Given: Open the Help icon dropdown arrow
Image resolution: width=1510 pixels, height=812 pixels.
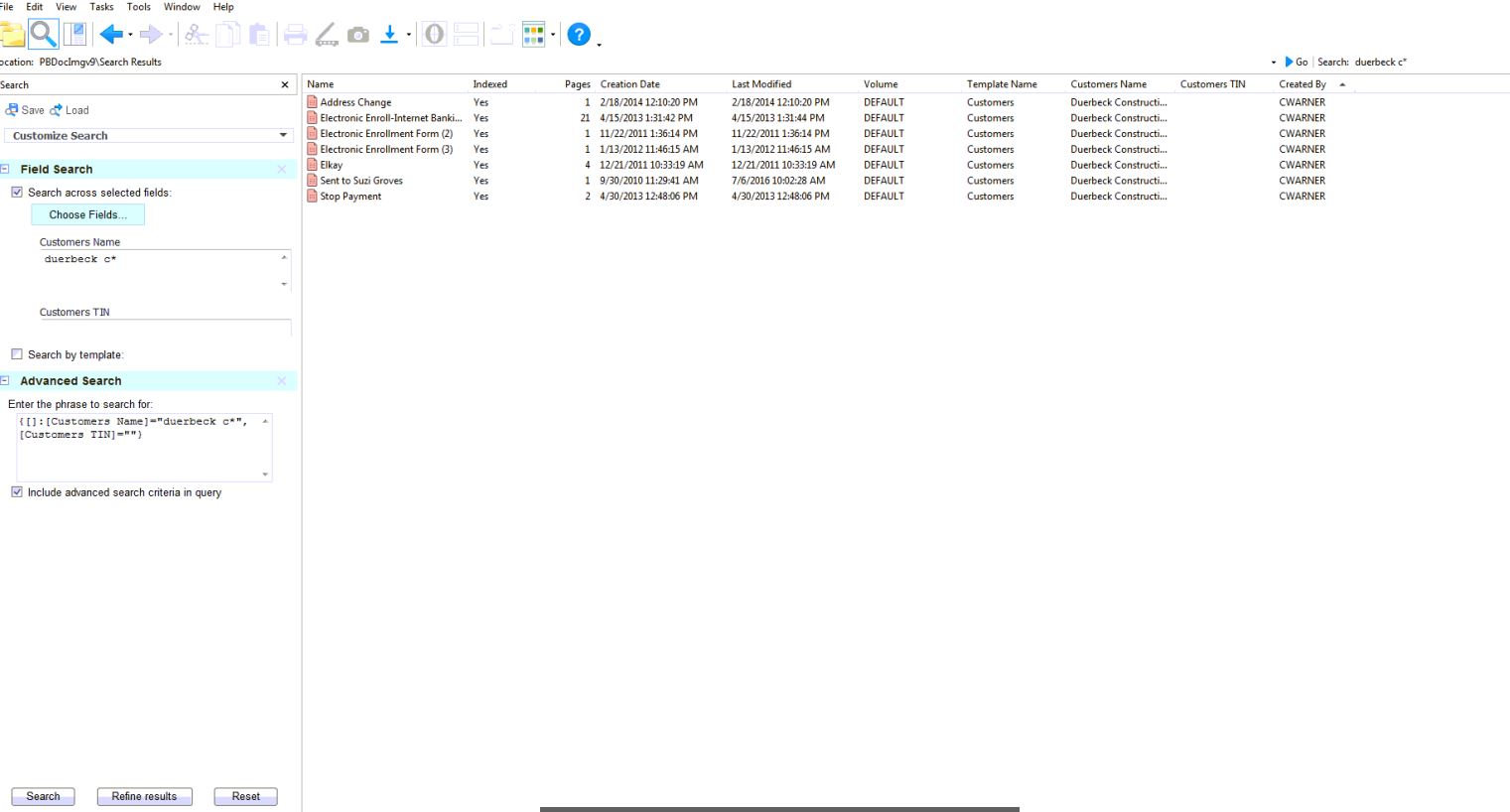Looking at the screenshot, I should point(599,43).
